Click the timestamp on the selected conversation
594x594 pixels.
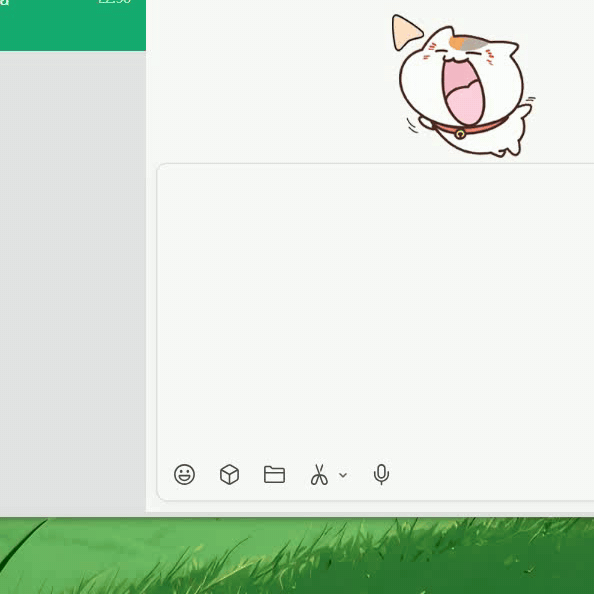click(x=114, y=2)
